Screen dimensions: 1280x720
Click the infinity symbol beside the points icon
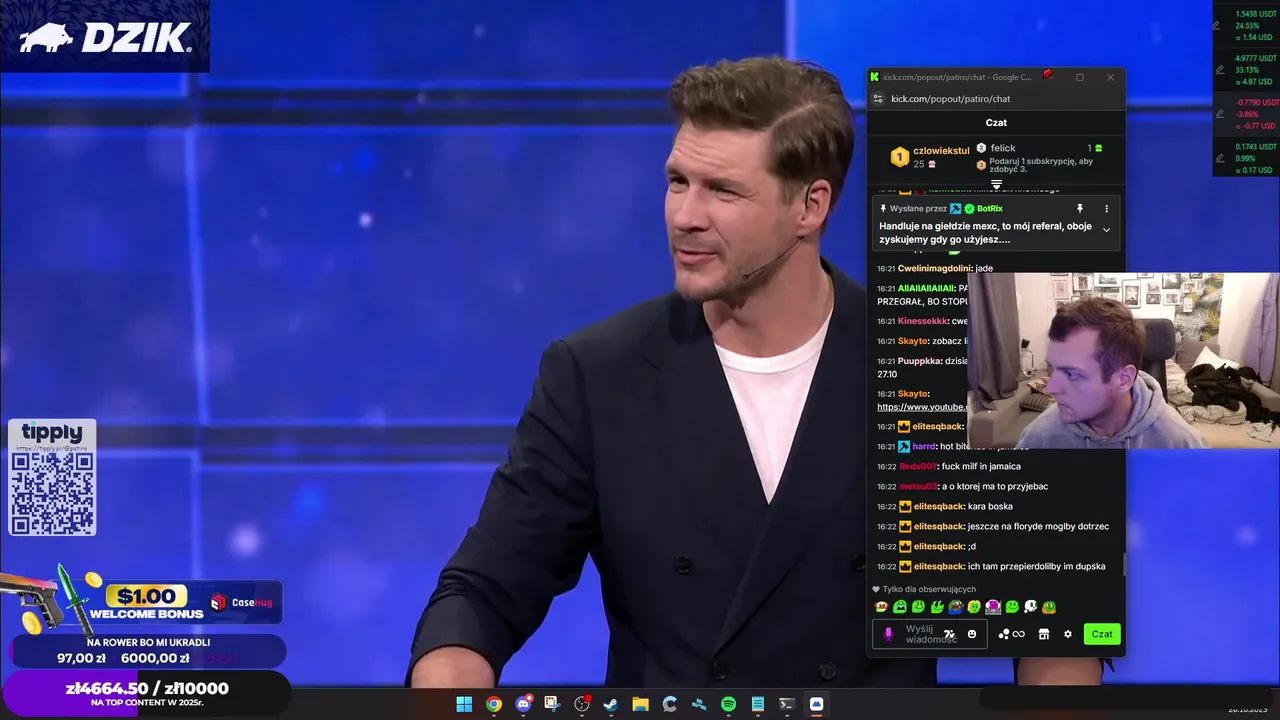pyautogui.click(x=1019, y=634)
